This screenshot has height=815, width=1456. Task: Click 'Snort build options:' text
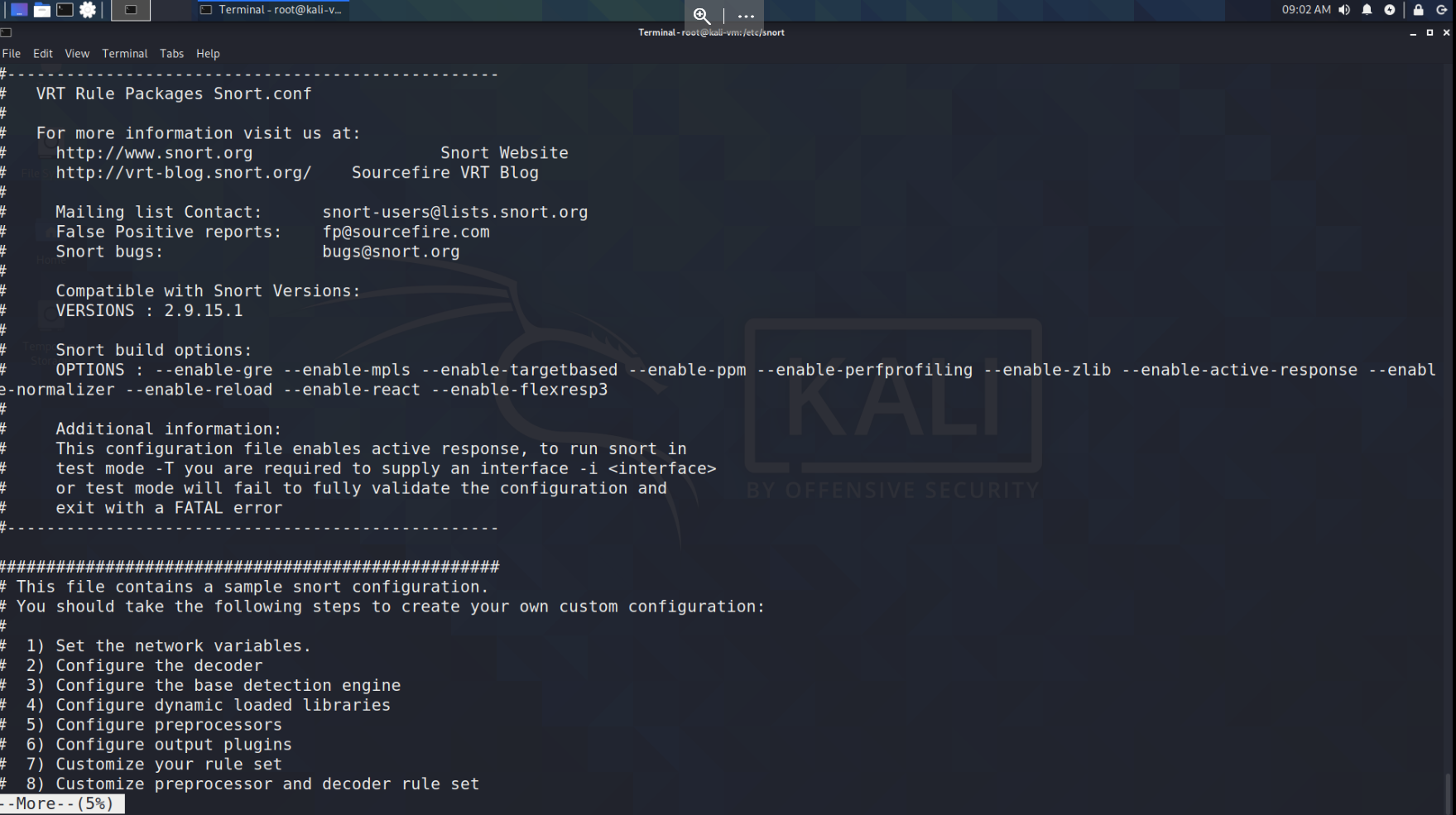click(153, 351)
